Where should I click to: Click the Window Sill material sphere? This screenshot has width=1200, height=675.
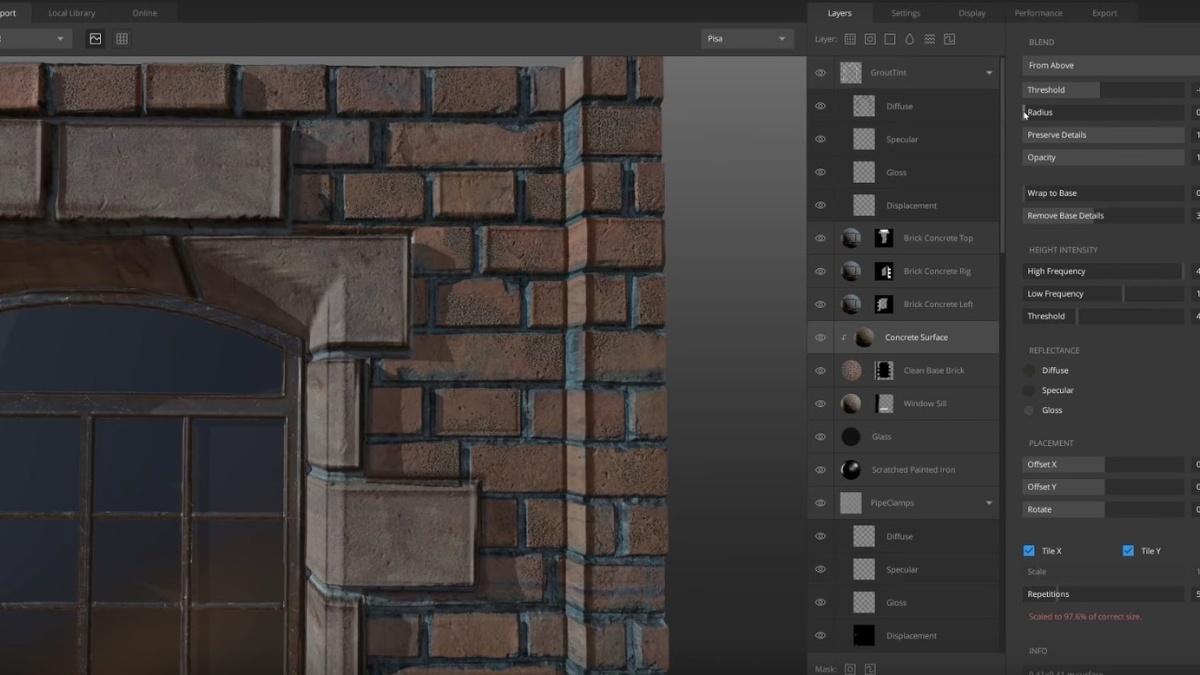coord(851,403)
